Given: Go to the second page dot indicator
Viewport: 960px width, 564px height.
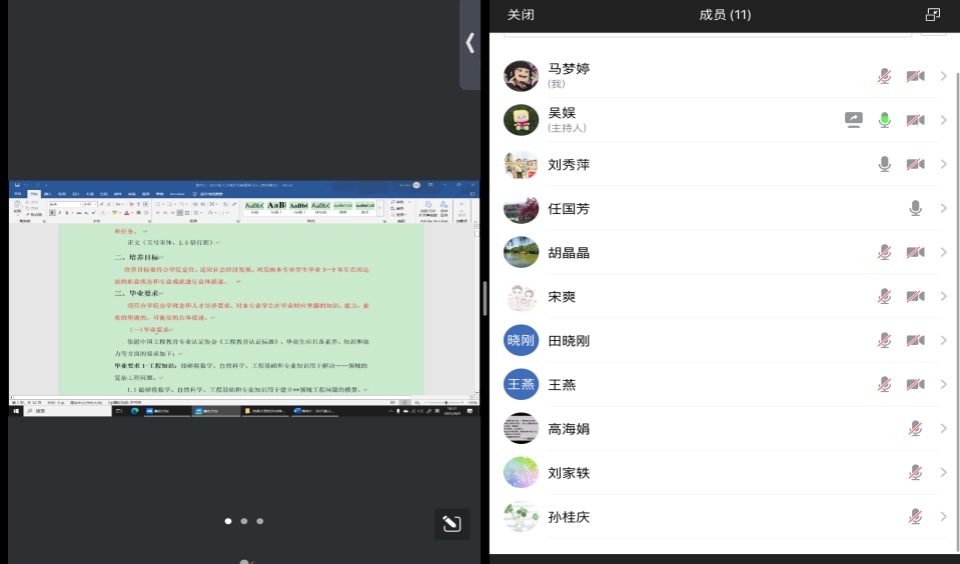Looking at the screenshot, I should click(244, 521).
